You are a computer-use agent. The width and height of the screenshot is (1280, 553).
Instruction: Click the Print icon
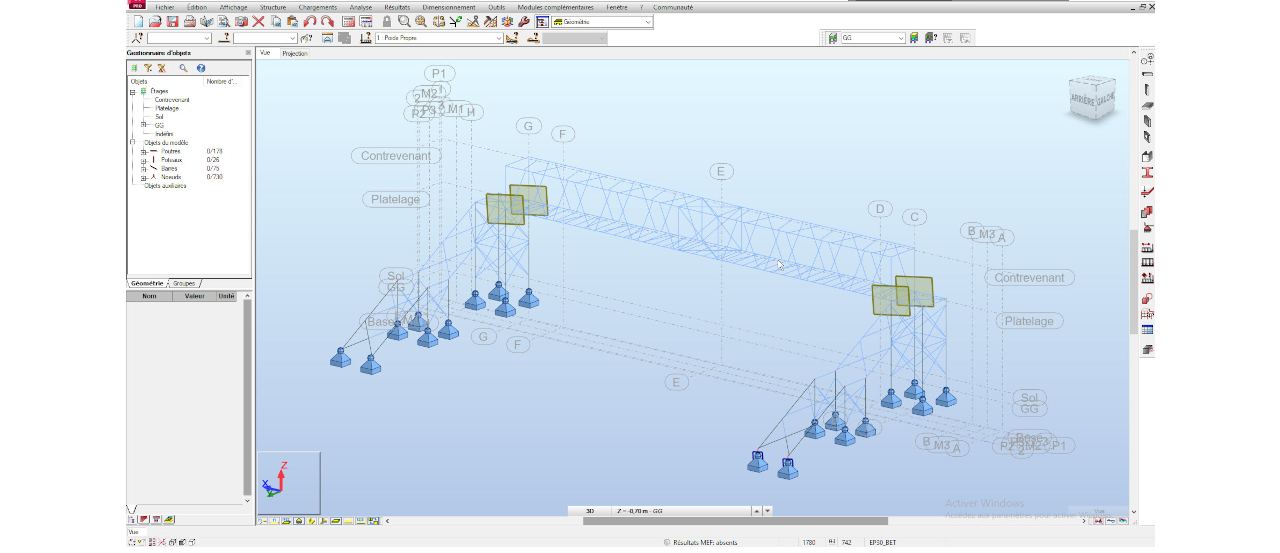click(x=189, y=21)
